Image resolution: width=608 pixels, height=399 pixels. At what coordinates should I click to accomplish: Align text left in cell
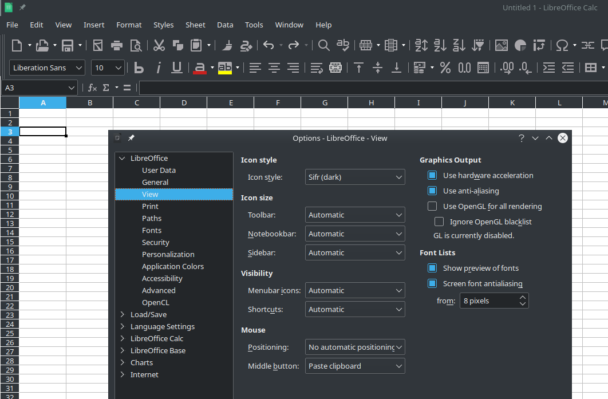click(255, 68)
